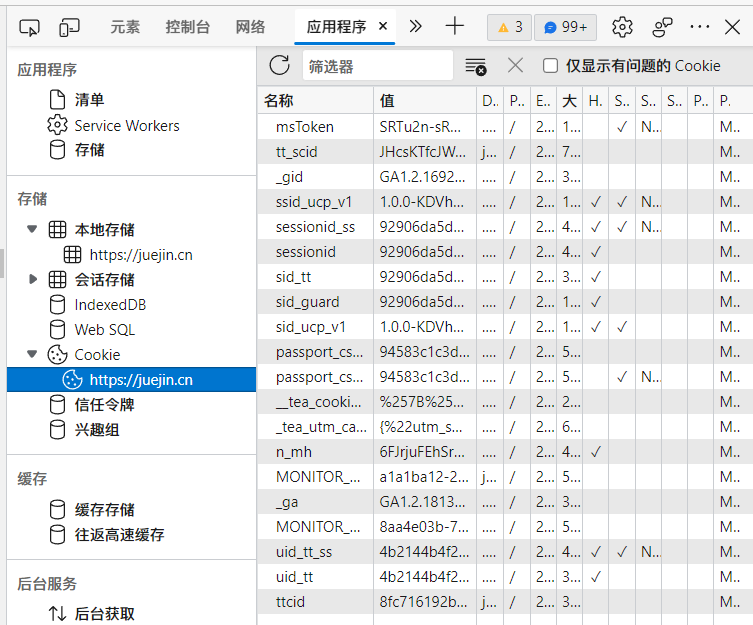Image resolution: width=753 pixels, height=625 pixels.
Task: Close the 应用程序 tab
Action: coord(383,26)
